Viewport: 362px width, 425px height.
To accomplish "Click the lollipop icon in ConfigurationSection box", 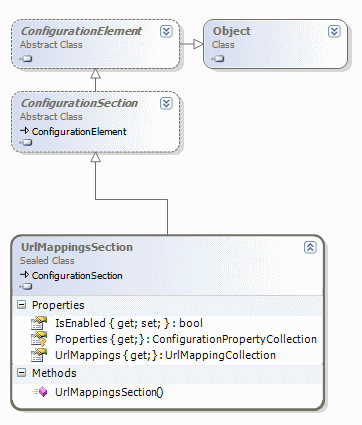I will point(26,143).
